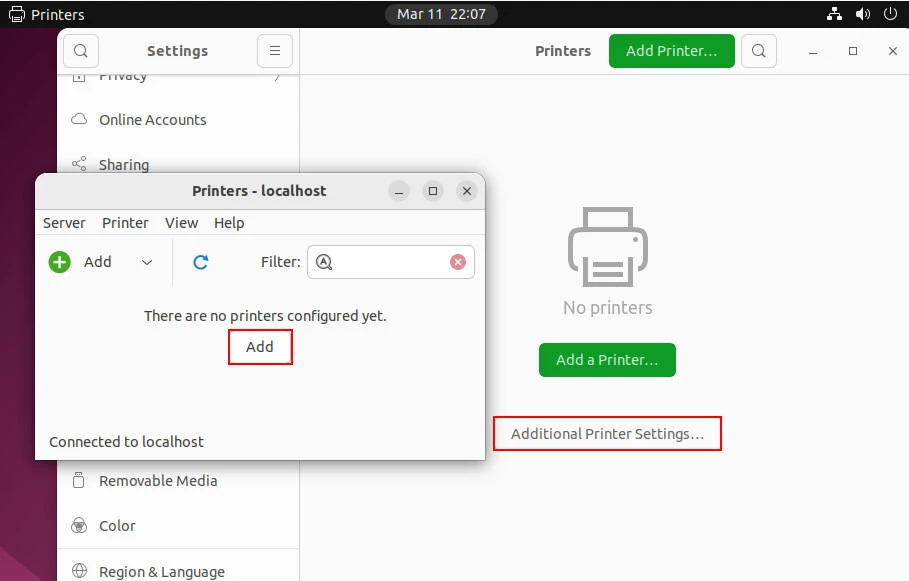
Task: Click the Add a Printer... button
Action: pyautogui.click(x=607, y=360)
